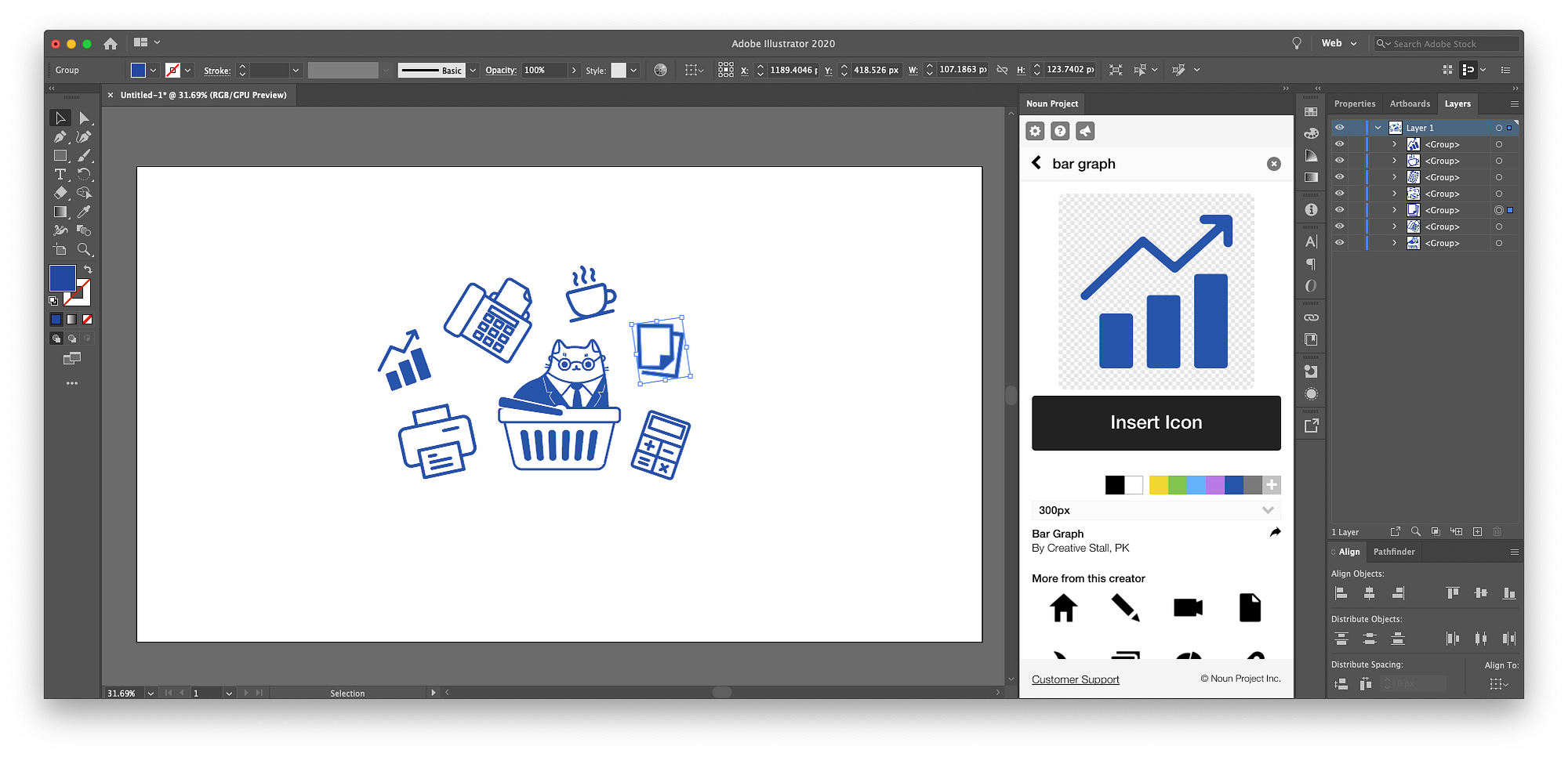Open the Noun Project tab
This screenshot has height=757, width=1568.
click(x=1052, y=103)
